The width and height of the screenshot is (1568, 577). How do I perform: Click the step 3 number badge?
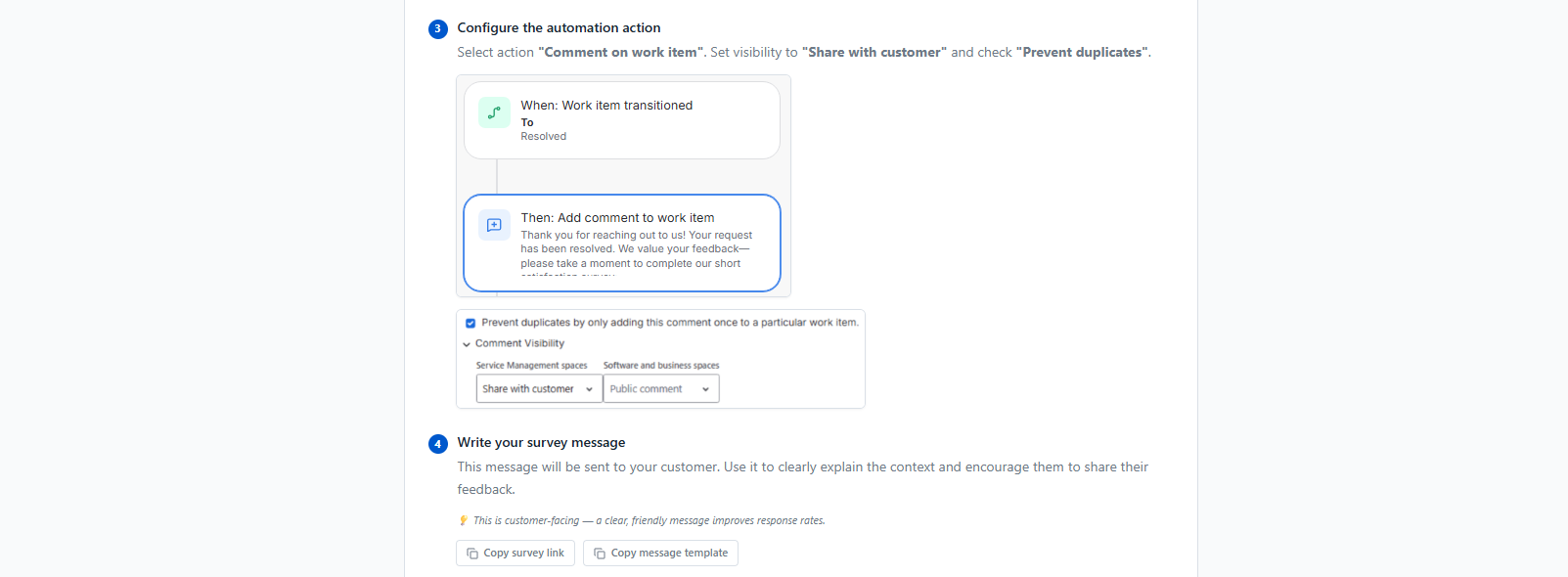(x=438, y=29)
